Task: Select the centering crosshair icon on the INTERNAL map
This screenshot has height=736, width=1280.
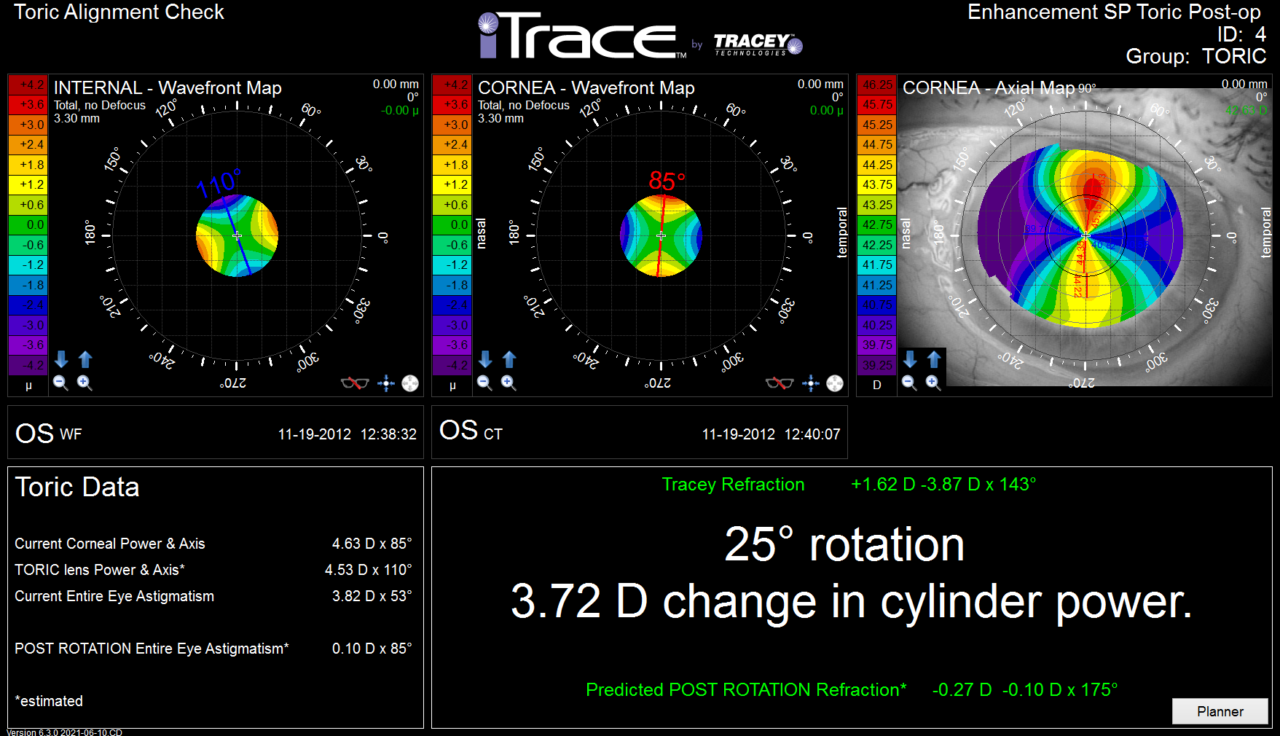Action: (x=386, y=383)
